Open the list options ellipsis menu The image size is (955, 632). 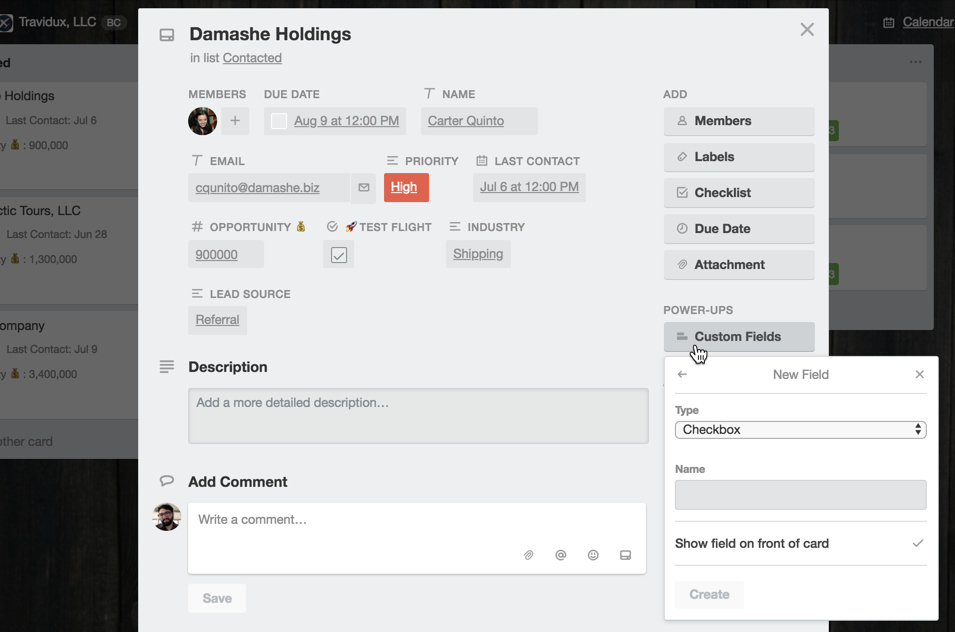tap(915, 62)
